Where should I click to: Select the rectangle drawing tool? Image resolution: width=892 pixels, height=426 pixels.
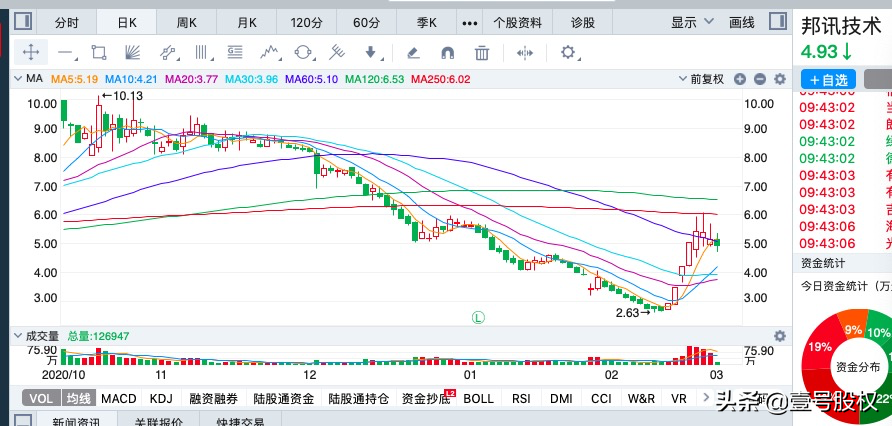98,53
